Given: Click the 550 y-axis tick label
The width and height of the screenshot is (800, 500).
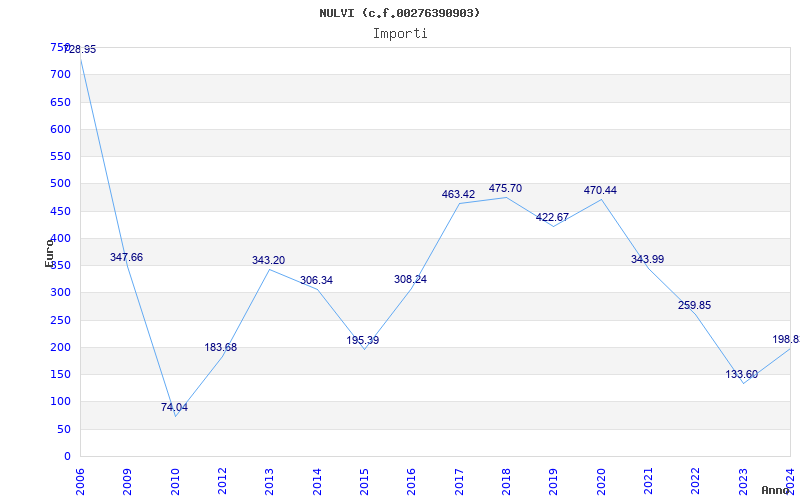Looking at the screenshot, I should point(60,157).
